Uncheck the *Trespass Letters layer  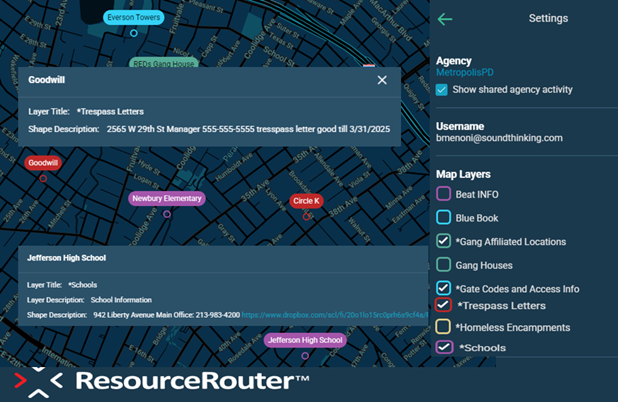pos(443,305)
